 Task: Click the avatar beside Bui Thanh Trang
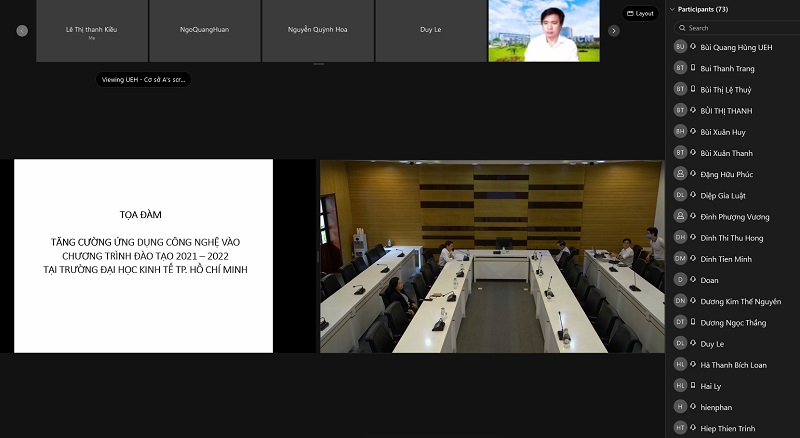point(680,68)
